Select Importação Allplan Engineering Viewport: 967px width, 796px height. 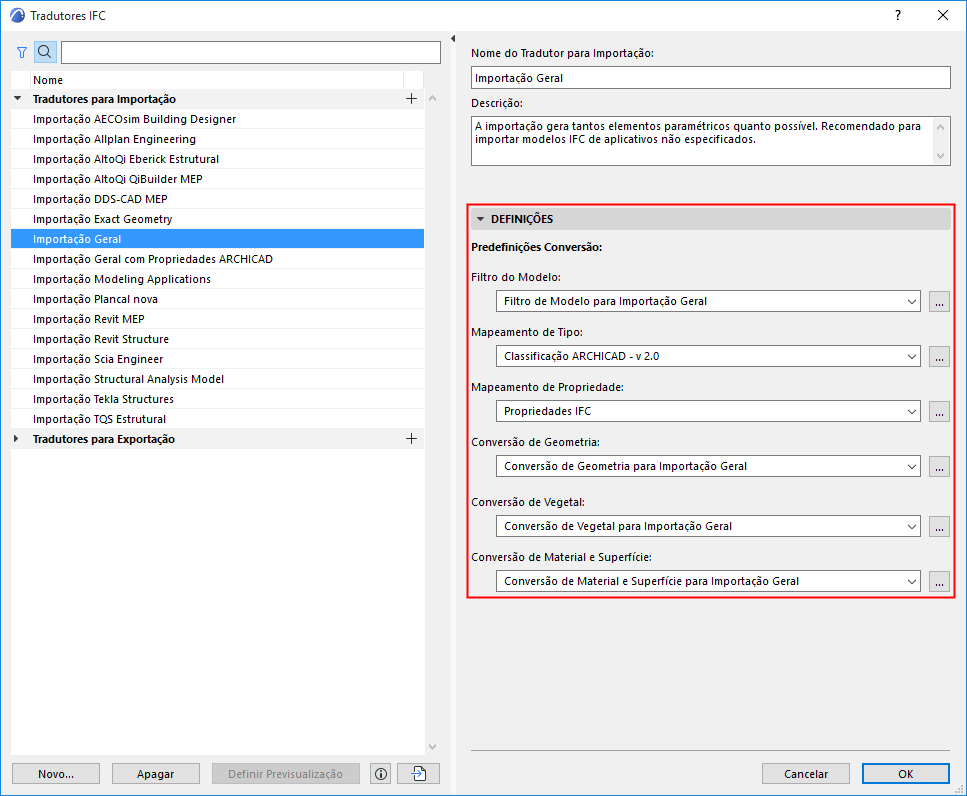[x=217, y=139]
